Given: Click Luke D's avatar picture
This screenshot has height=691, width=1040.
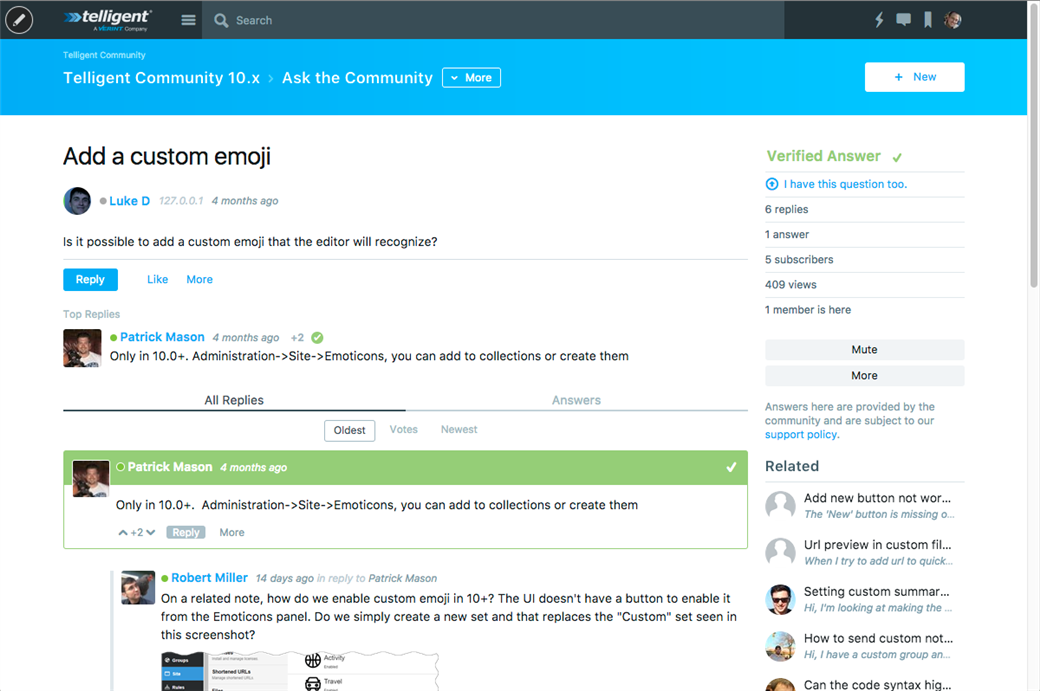Looking at the screenshot, I should pos(77,201).
